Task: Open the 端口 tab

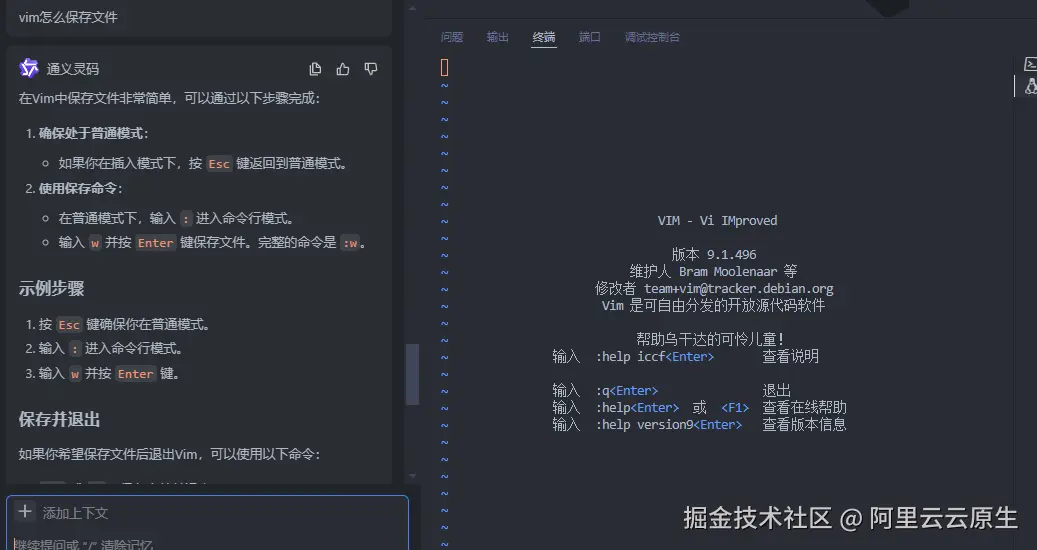Action: (x=589, y=37)
